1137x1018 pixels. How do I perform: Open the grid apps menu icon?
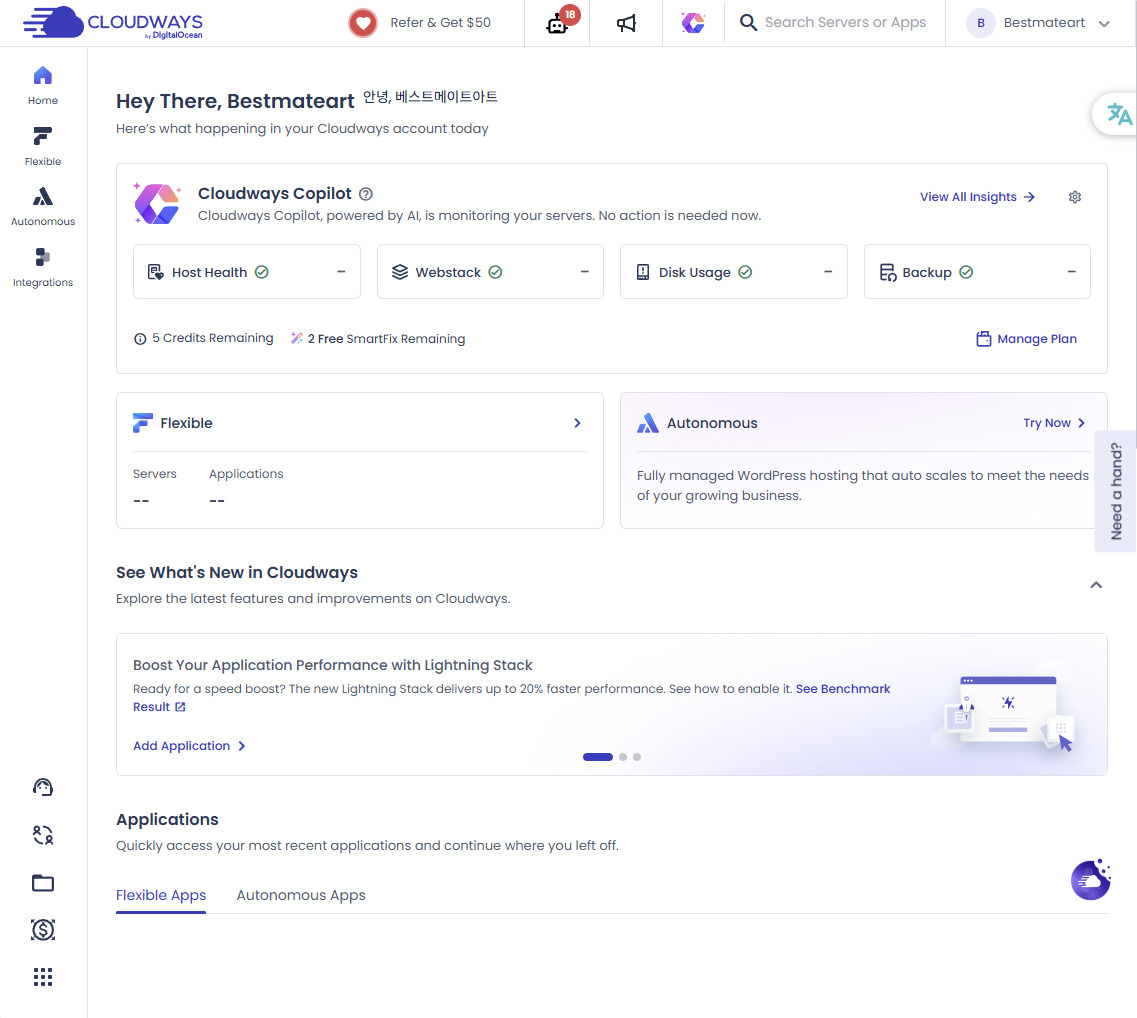coord(43,977)
